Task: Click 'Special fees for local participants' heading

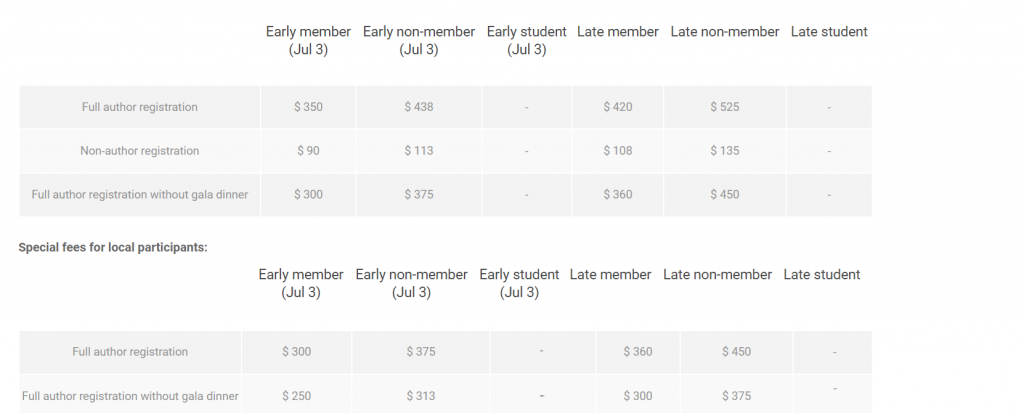Action: click(x=113, y=247)
